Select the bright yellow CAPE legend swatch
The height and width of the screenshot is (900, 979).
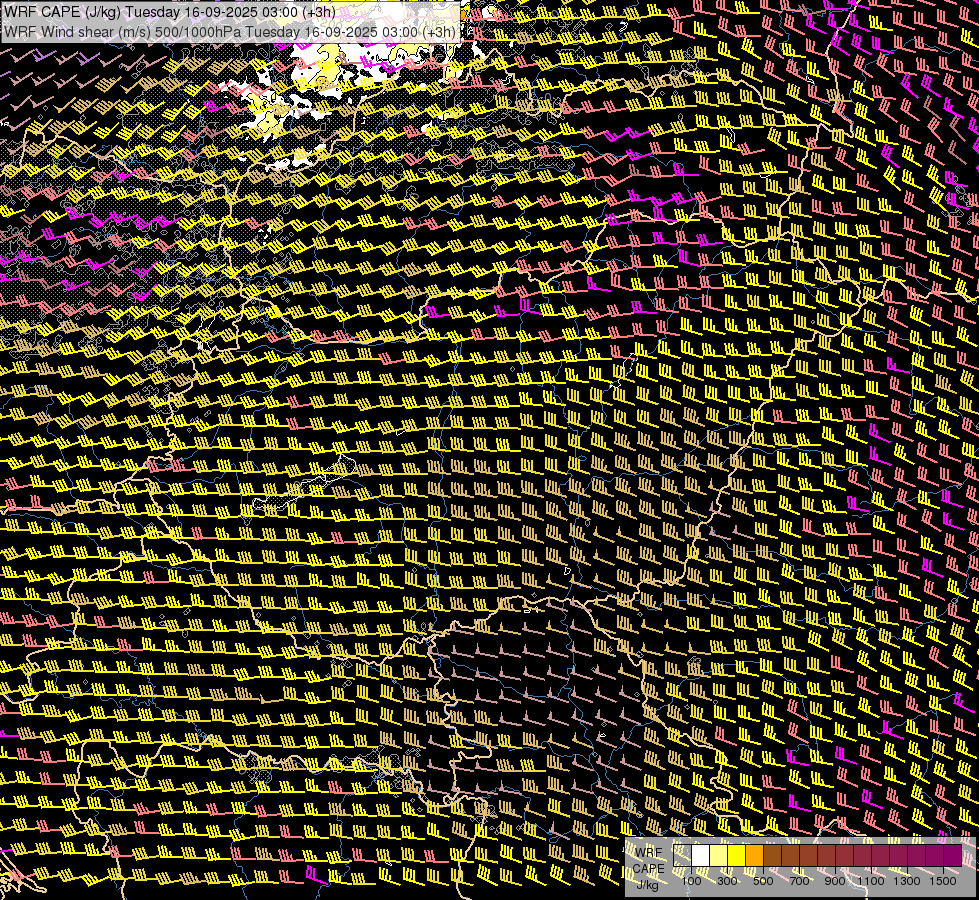[737, 856]
